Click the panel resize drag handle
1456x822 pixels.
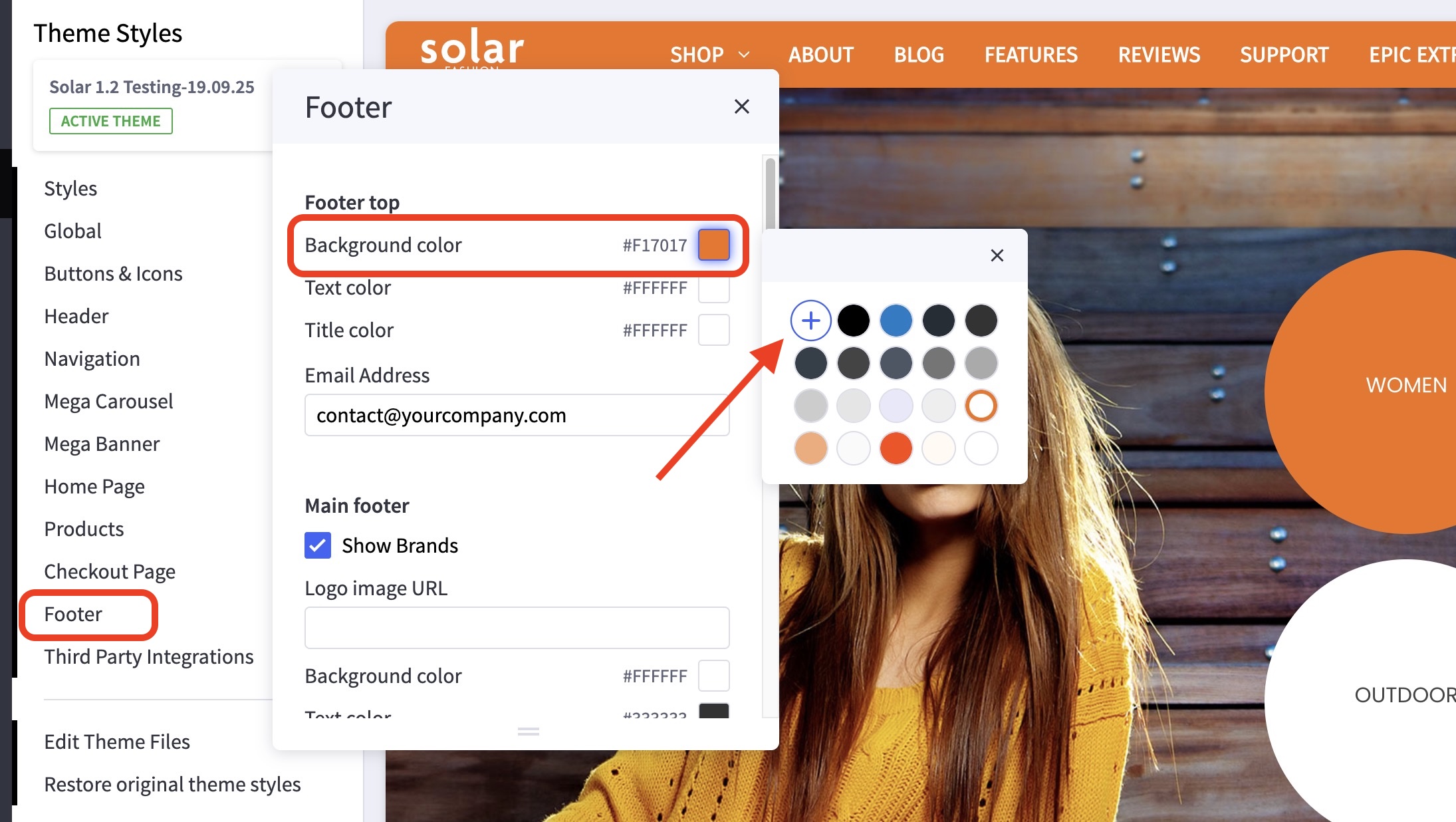click(x=528, y=732)
